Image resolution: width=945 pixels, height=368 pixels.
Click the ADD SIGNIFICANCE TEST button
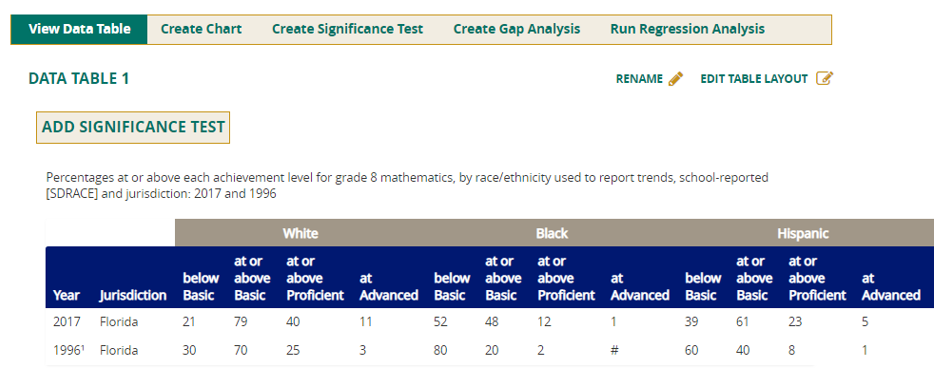(x=133, y=127)
